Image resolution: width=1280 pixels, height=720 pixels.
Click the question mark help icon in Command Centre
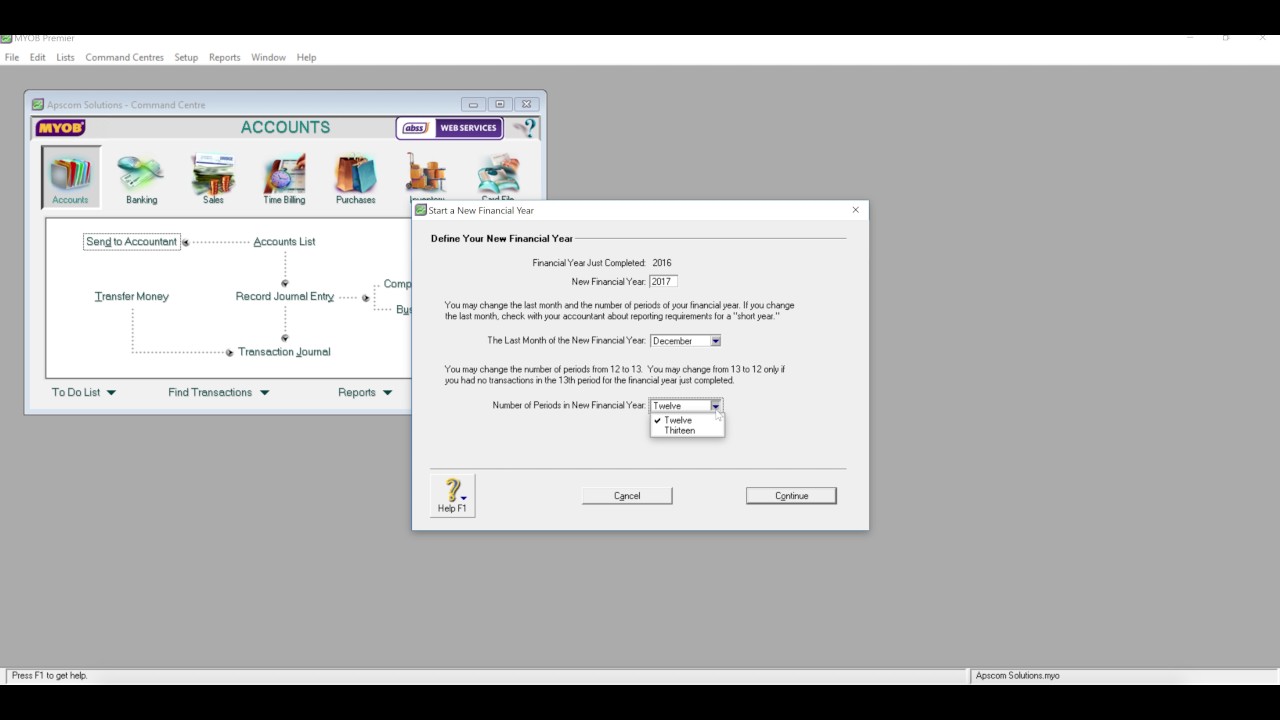point(525,128)
